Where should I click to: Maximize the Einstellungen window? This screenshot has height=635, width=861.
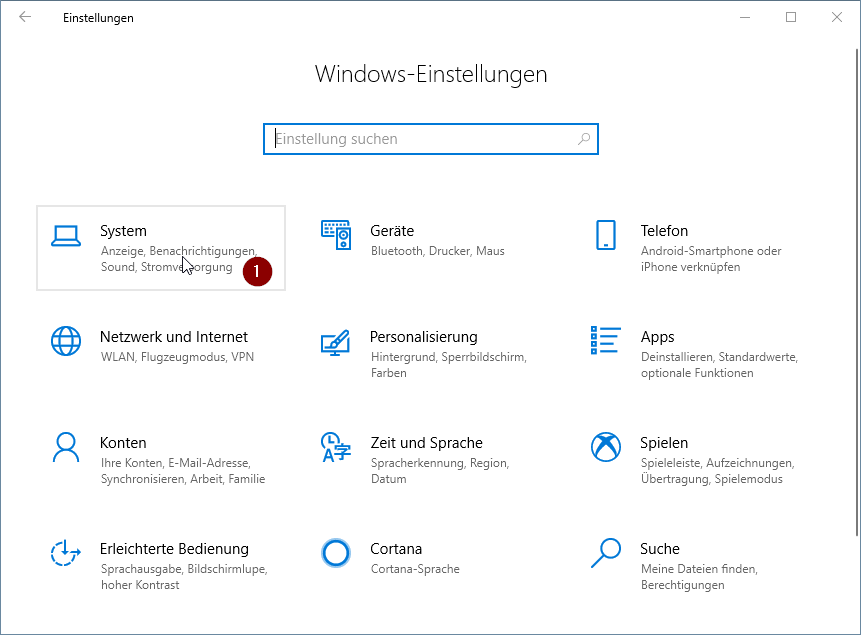pyautogui.click(x=791, y=17)
